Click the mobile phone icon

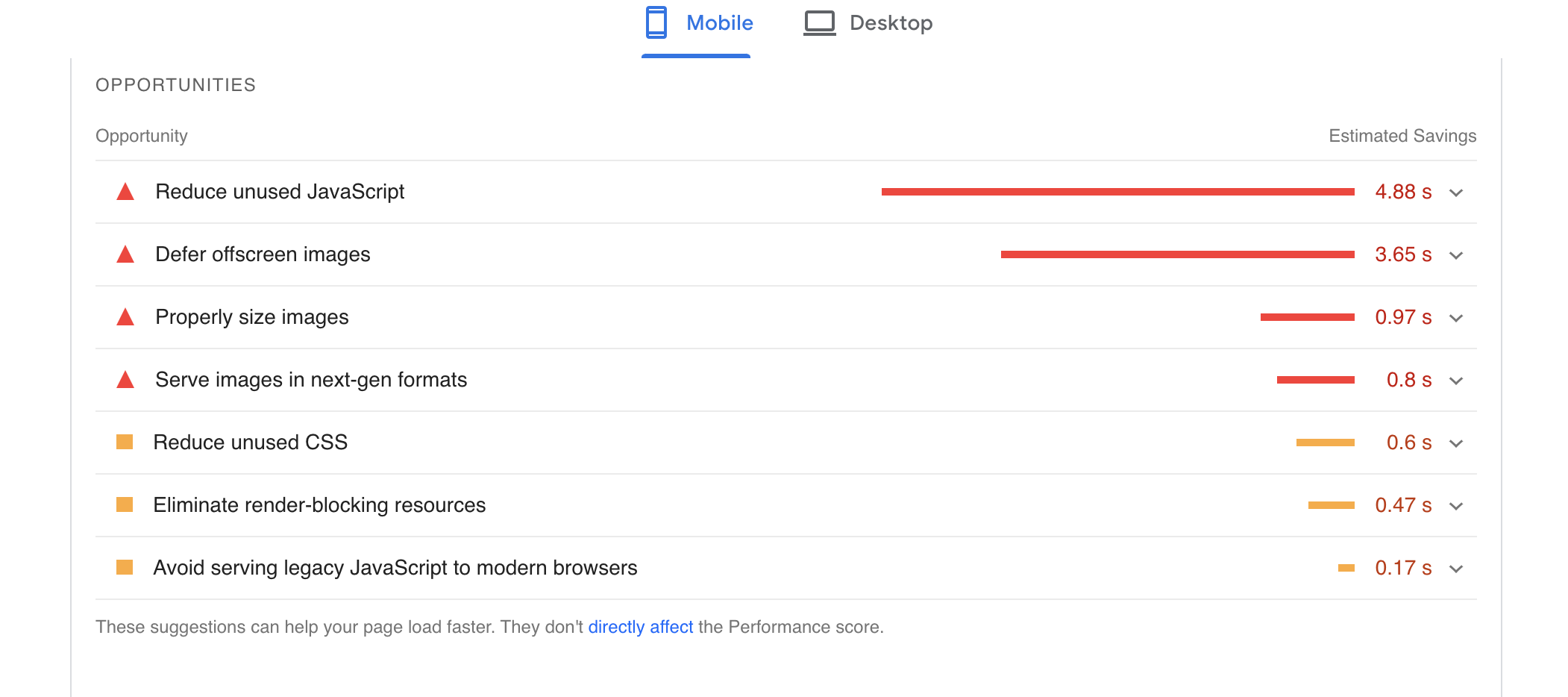pyautogui.click(x=656, y=22)
